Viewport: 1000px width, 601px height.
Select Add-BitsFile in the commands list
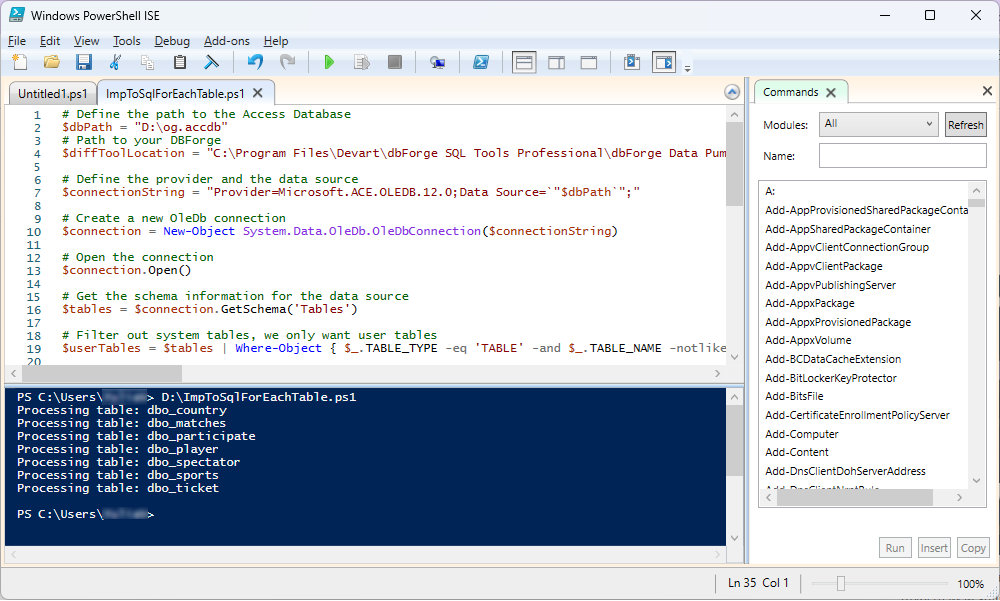click(x=794, y=396)
